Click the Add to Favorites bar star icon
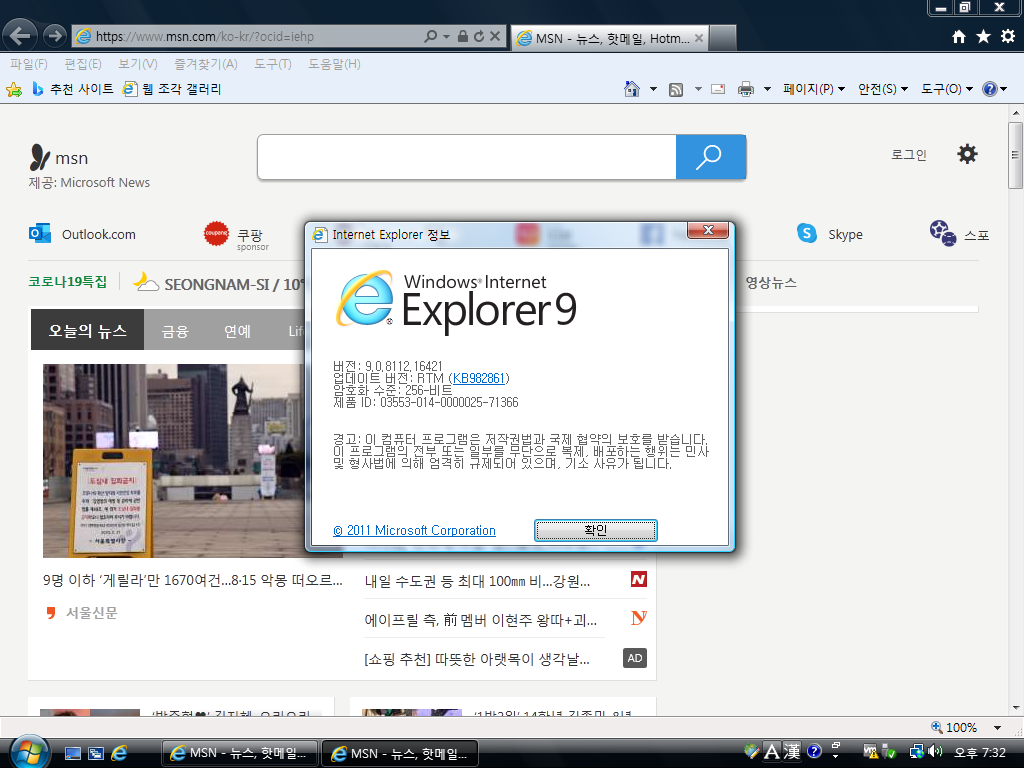Screen dimensions: 1024x768 (14, 89)
